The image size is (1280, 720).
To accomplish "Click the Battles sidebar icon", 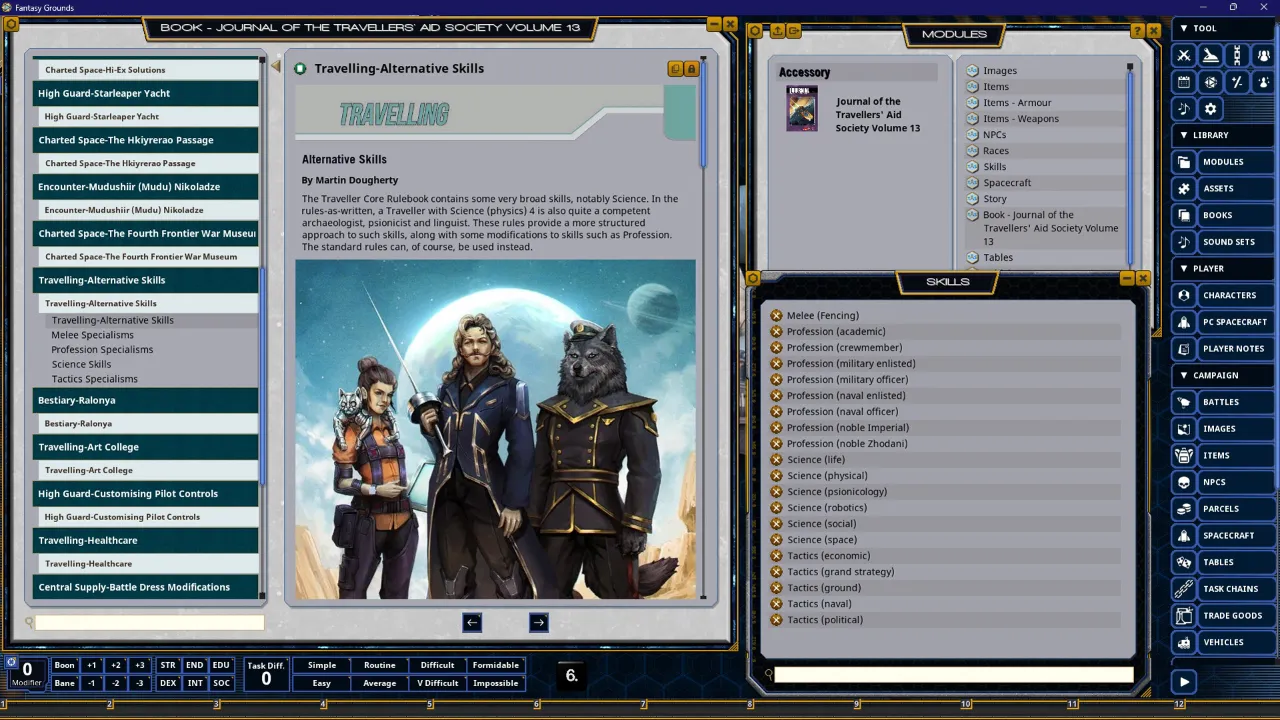I will pyautogui.click(x=1184, y=402).
